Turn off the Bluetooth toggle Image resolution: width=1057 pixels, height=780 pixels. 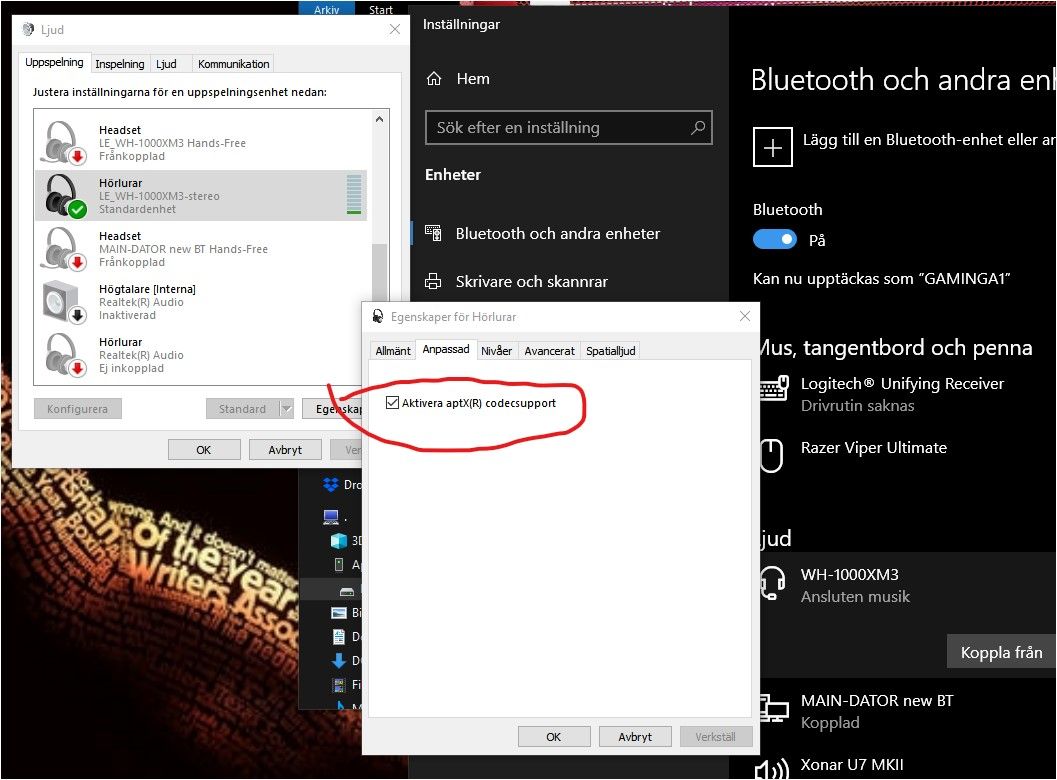(773, 239)
